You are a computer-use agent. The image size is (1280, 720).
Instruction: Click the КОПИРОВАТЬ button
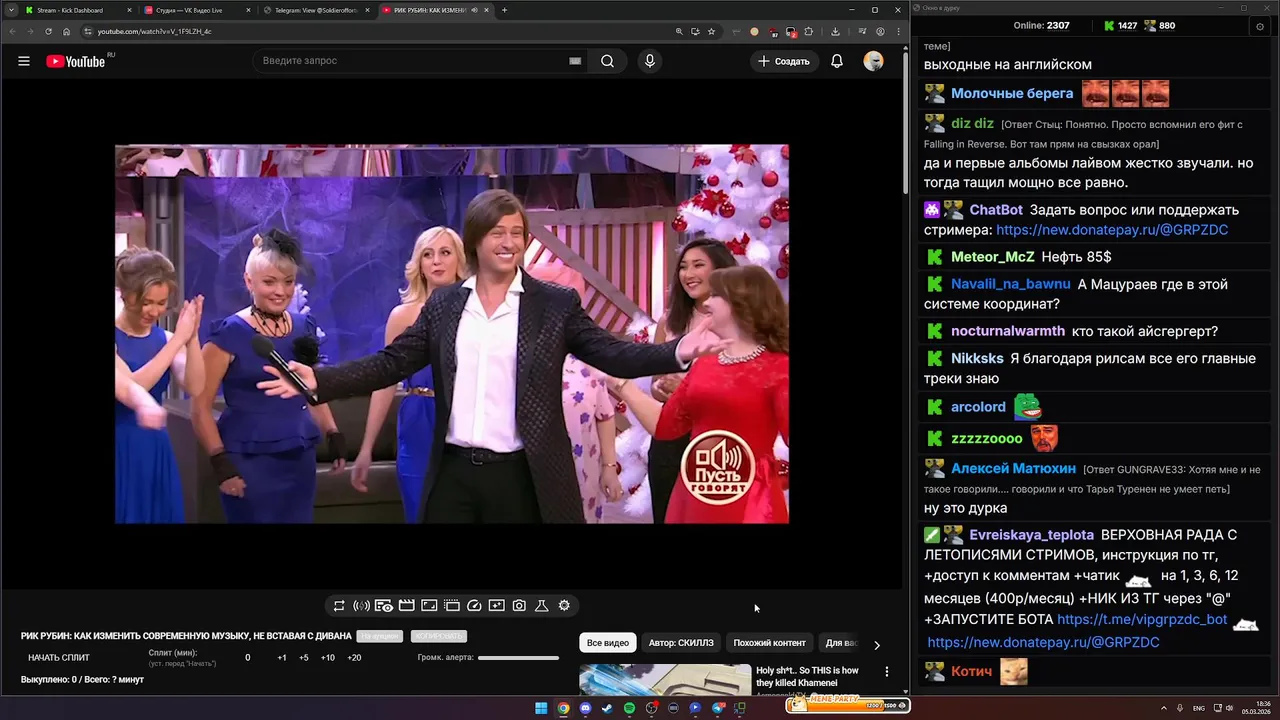[x=438, y=636]
